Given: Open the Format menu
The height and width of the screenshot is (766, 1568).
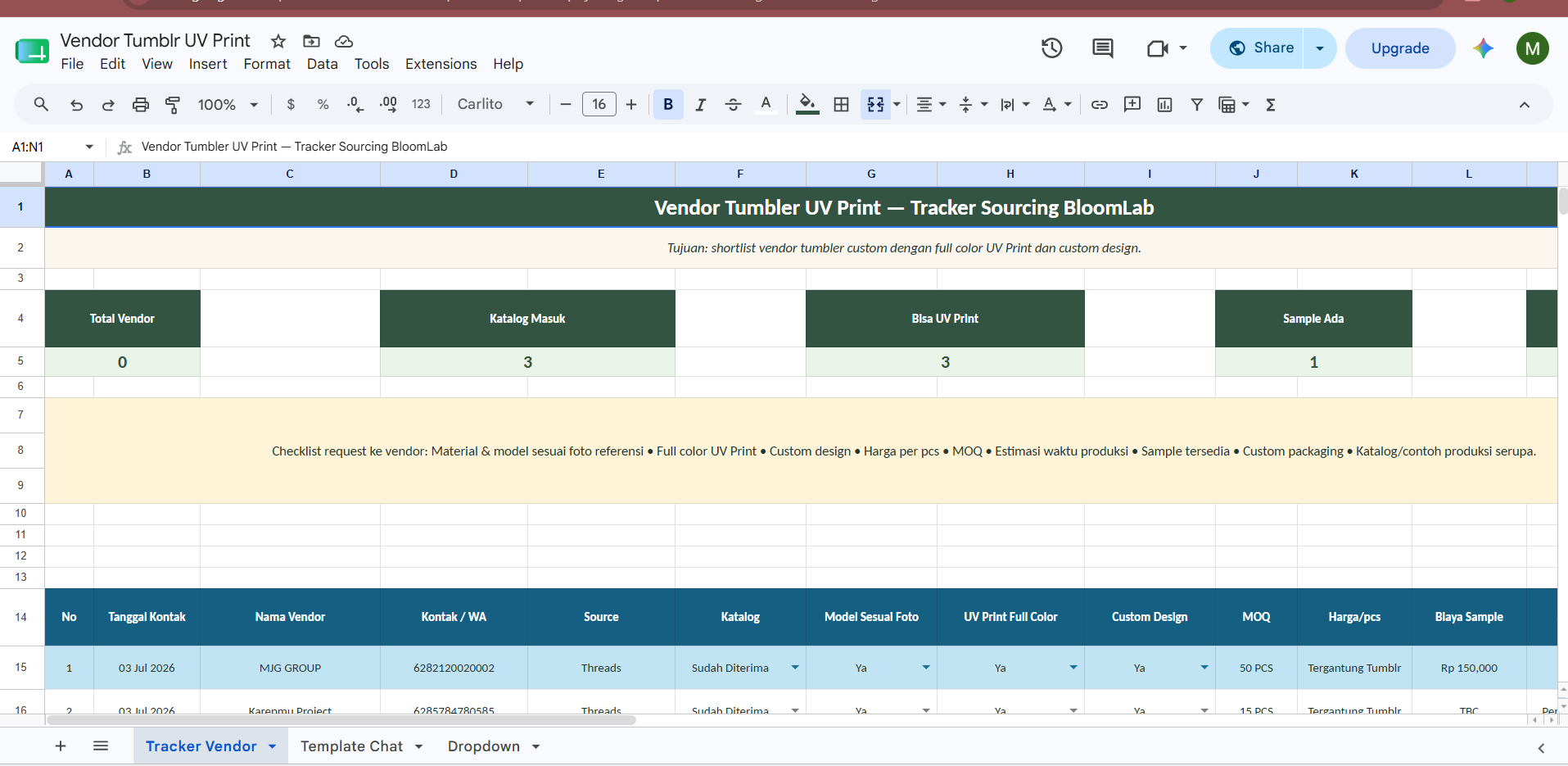Looking at the screenshot, I should [267, 64].
